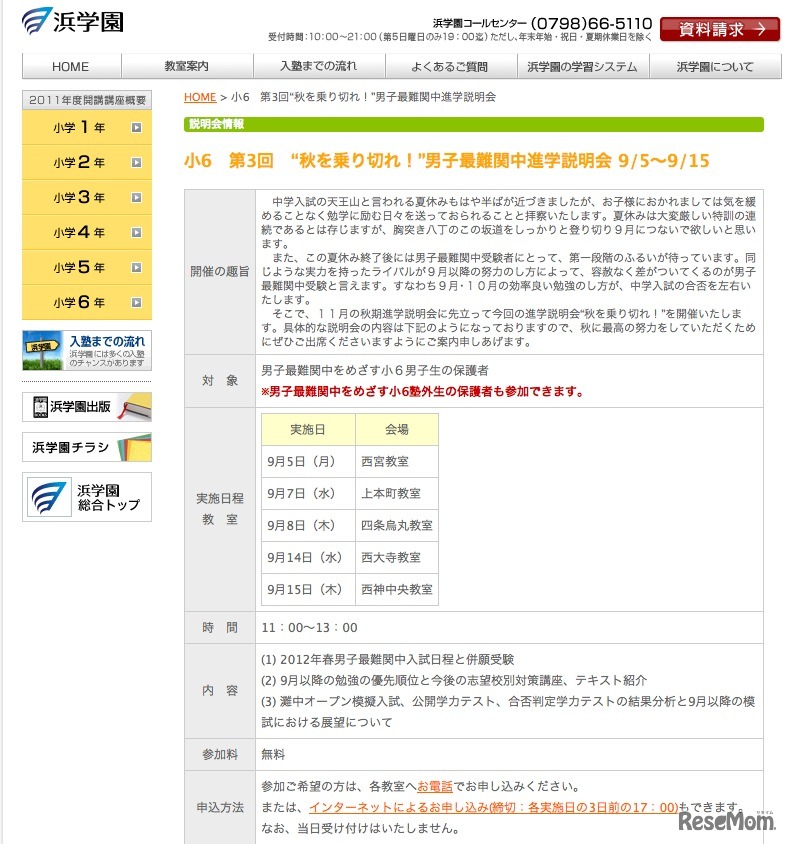Click content item (1) 2012年春男子最難関中入試日程
This screenshot has height=844, width=789.
tap(388, 659)
